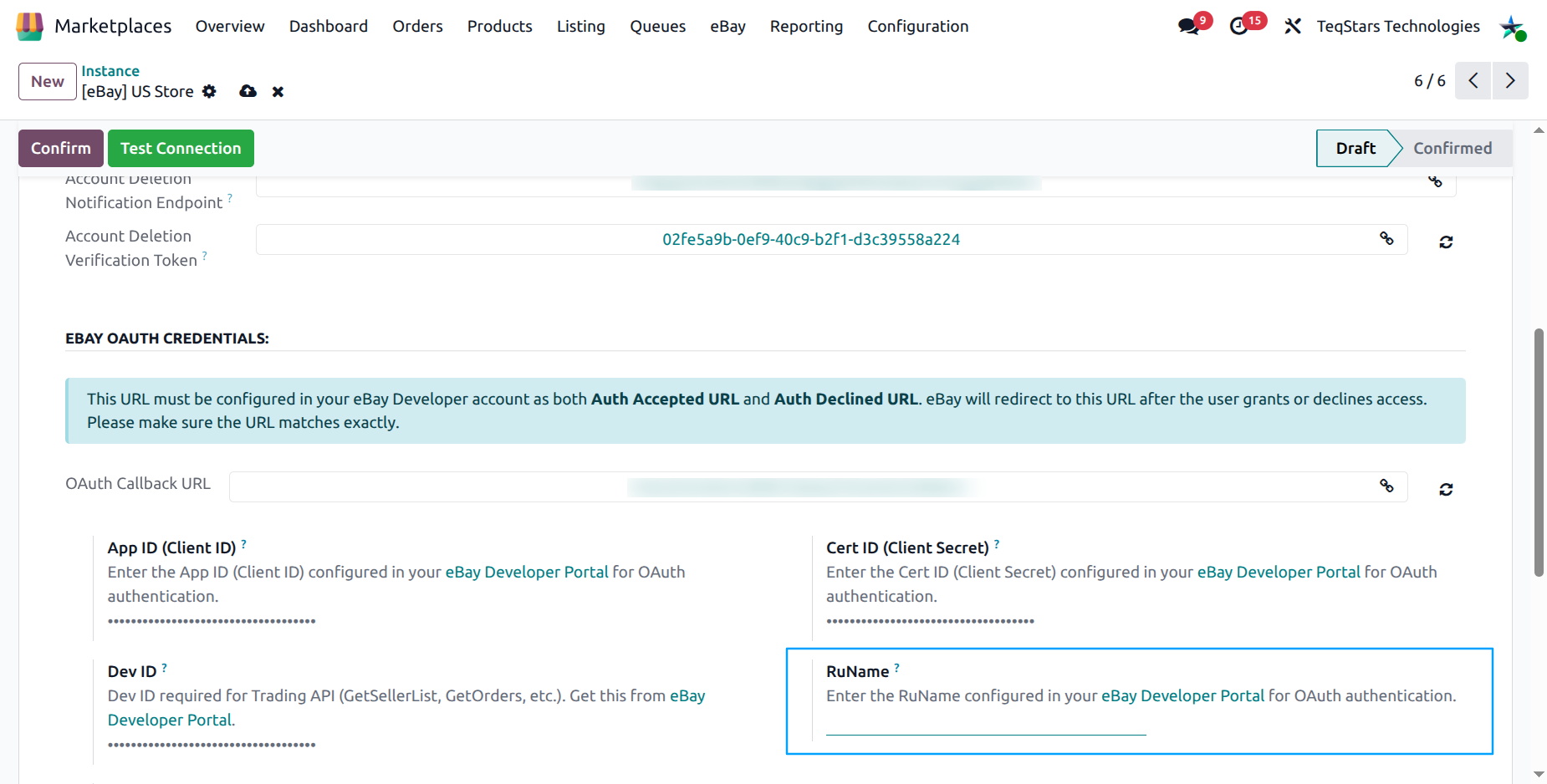Select the Draft status stage
The height and width of the screenshot is (784, 1547).
coord(1355,148)
